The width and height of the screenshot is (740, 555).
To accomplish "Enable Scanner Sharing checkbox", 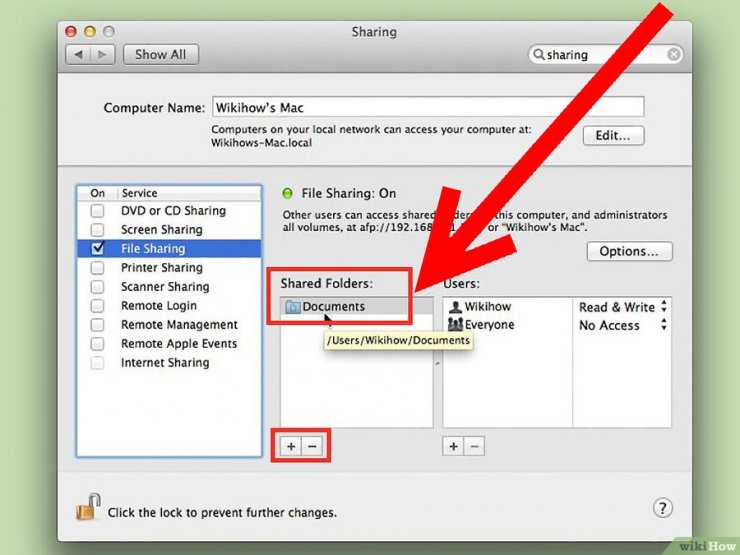I will click(97, 286).
